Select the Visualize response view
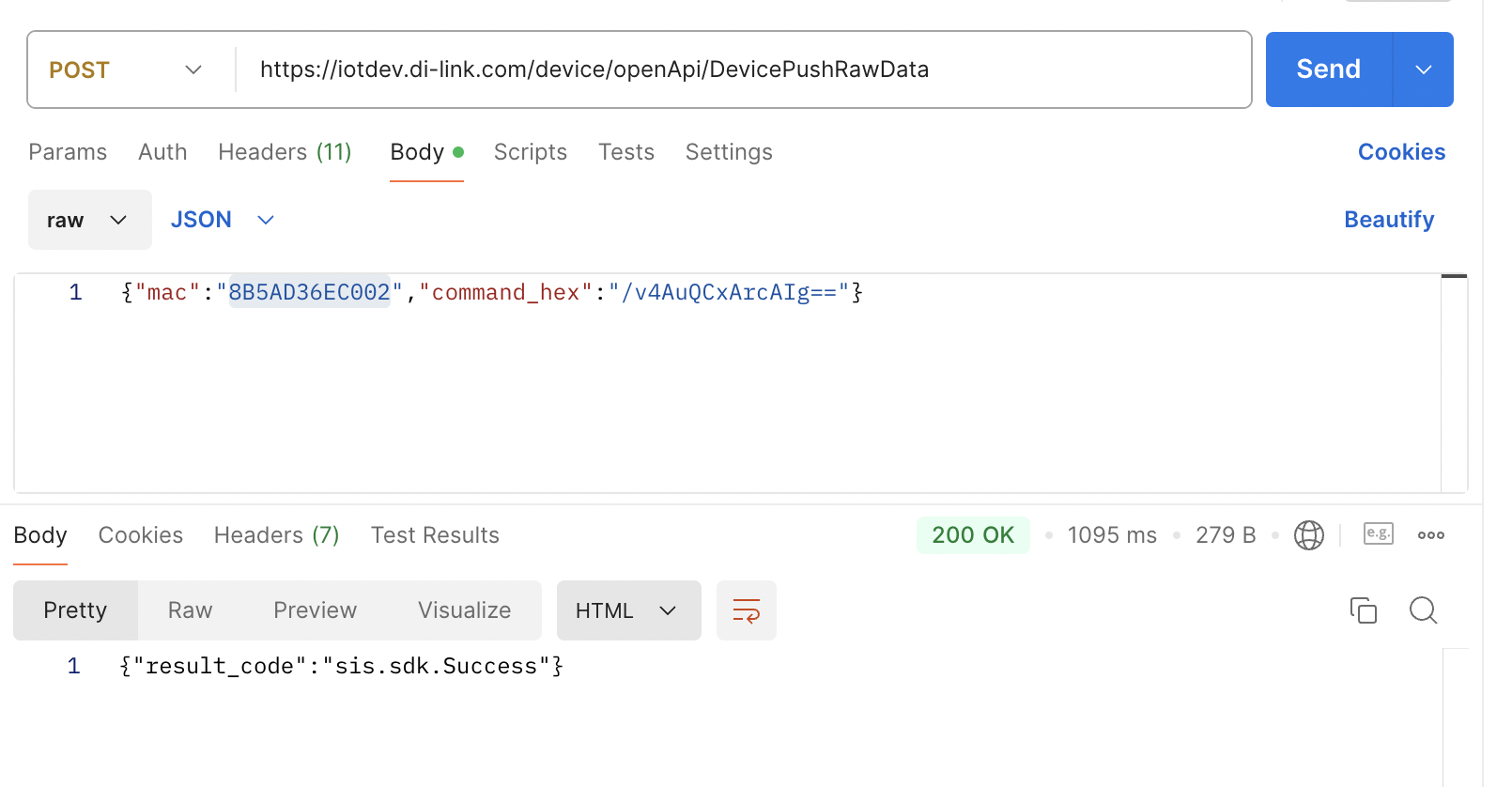The height and width of the screenshot is (787, 1512). pos(464,610)
